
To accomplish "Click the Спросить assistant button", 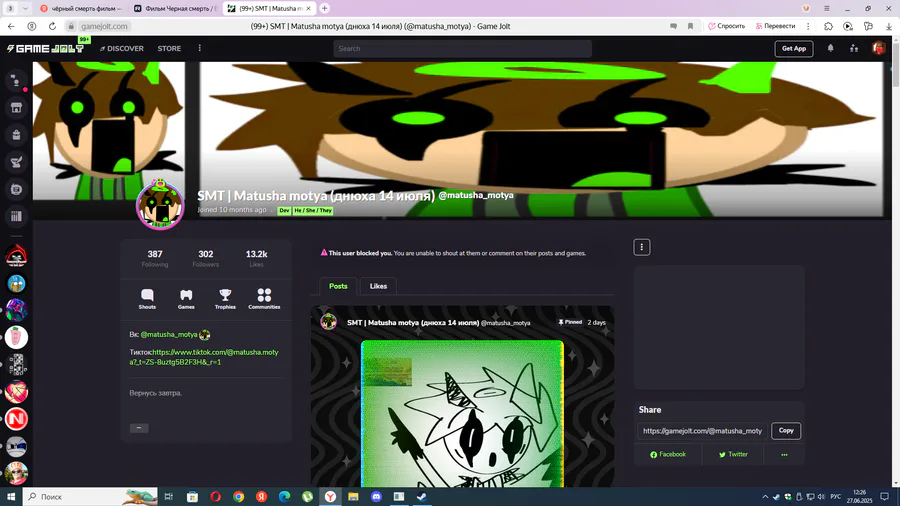I will (x=727, y=26).
